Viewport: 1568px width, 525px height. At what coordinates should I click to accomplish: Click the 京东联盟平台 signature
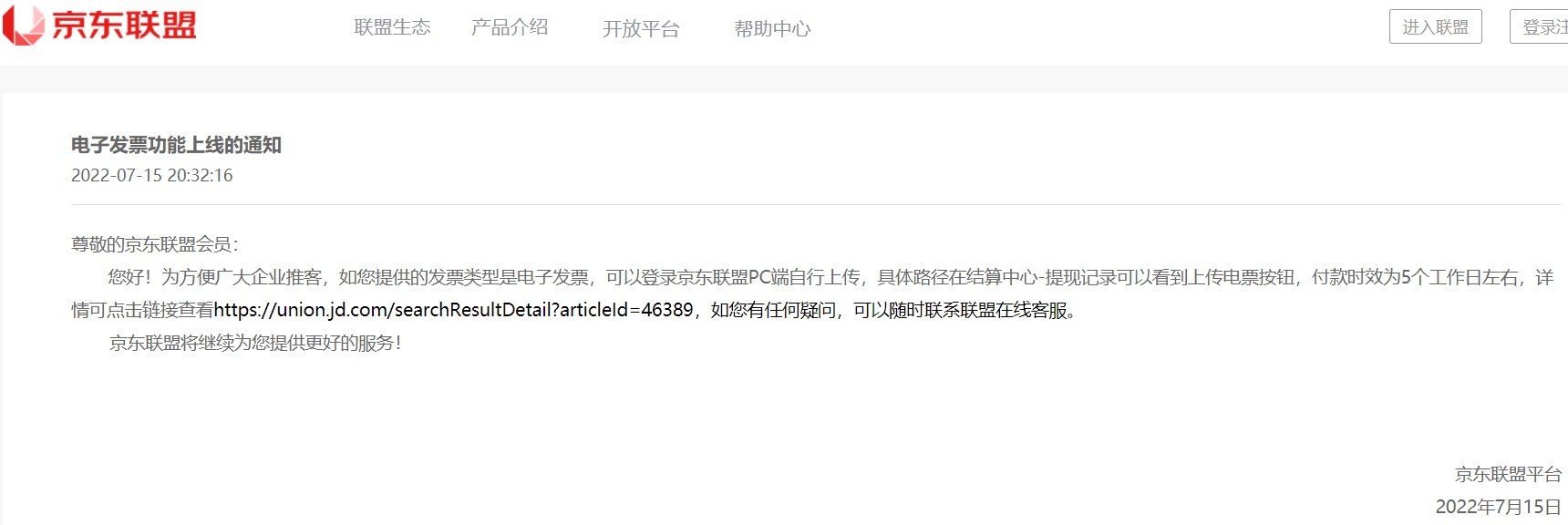pyautogui.click(x=1508, y=474)
